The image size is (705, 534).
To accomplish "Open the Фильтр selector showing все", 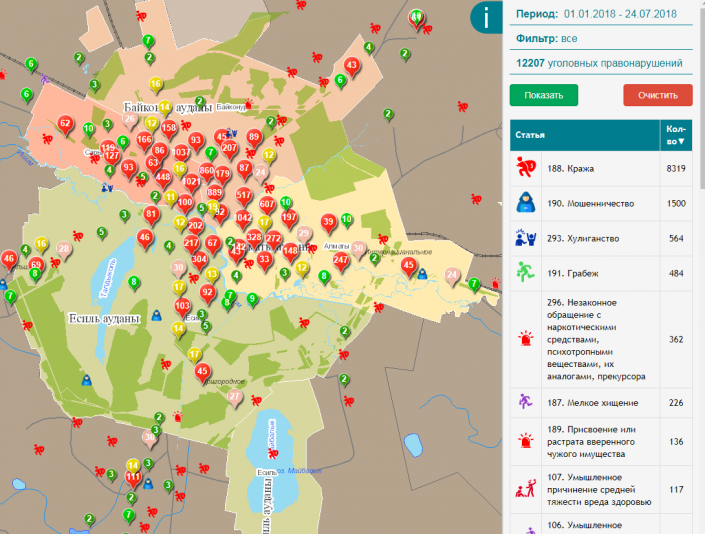I will tap(570, 39).
